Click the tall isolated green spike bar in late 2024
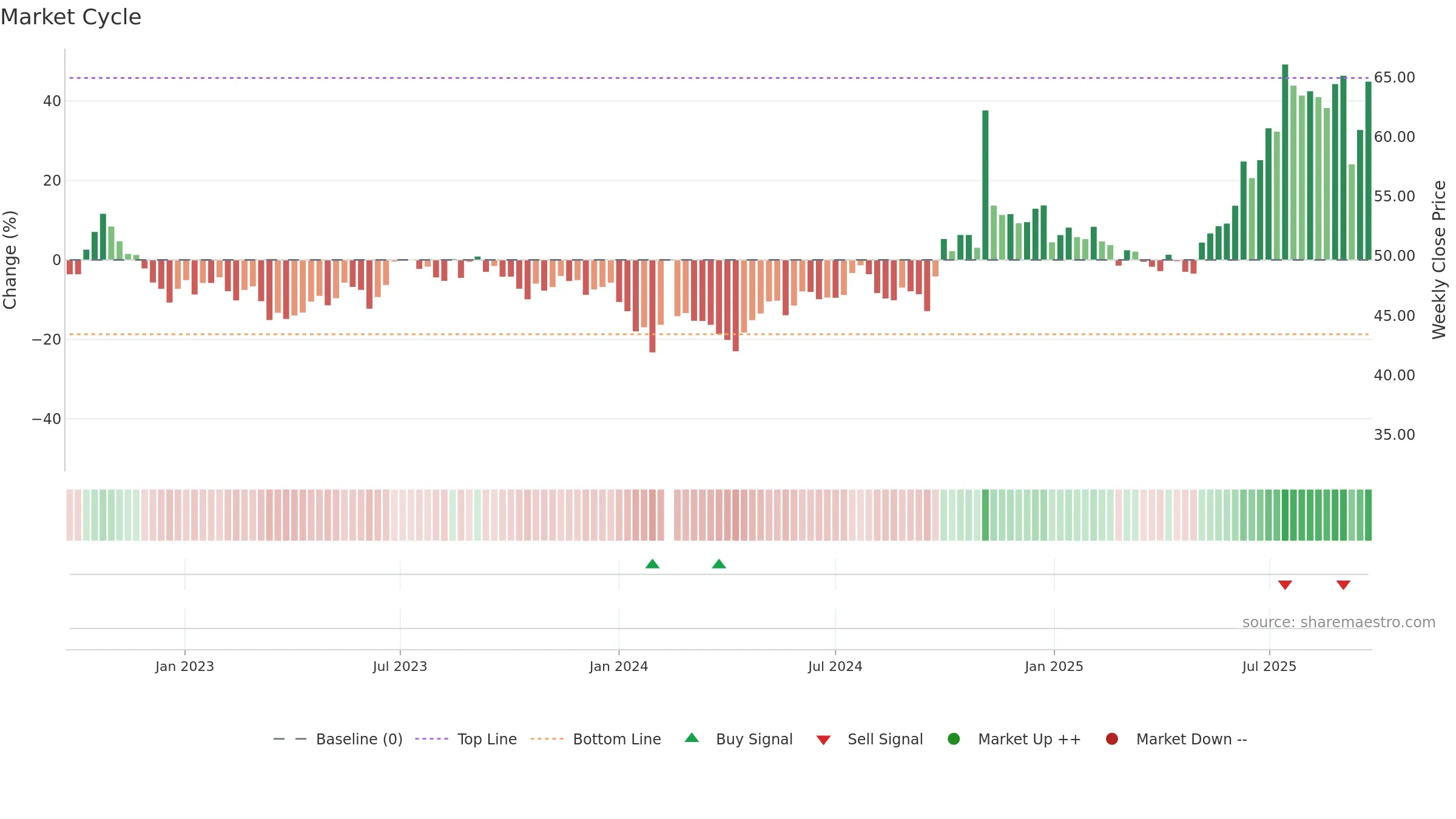Viewport: 1456px width, 819px height. click(985, 185)
